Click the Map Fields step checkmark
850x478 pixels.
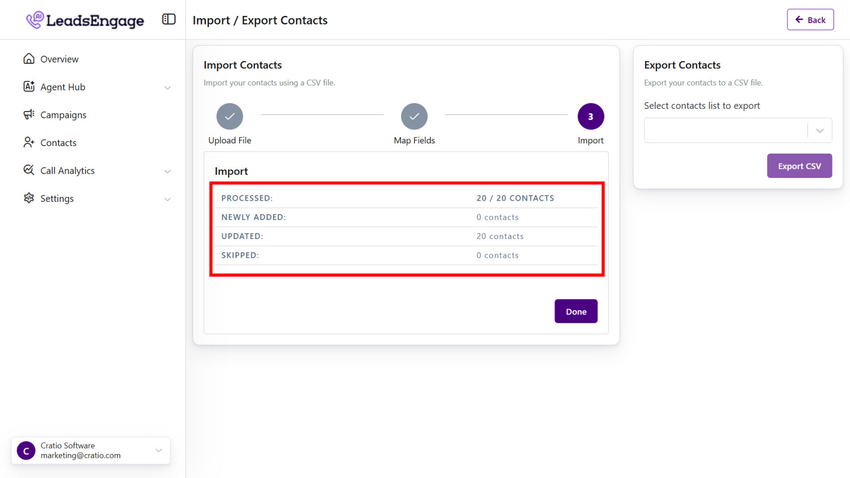click(x=414, y=117)
